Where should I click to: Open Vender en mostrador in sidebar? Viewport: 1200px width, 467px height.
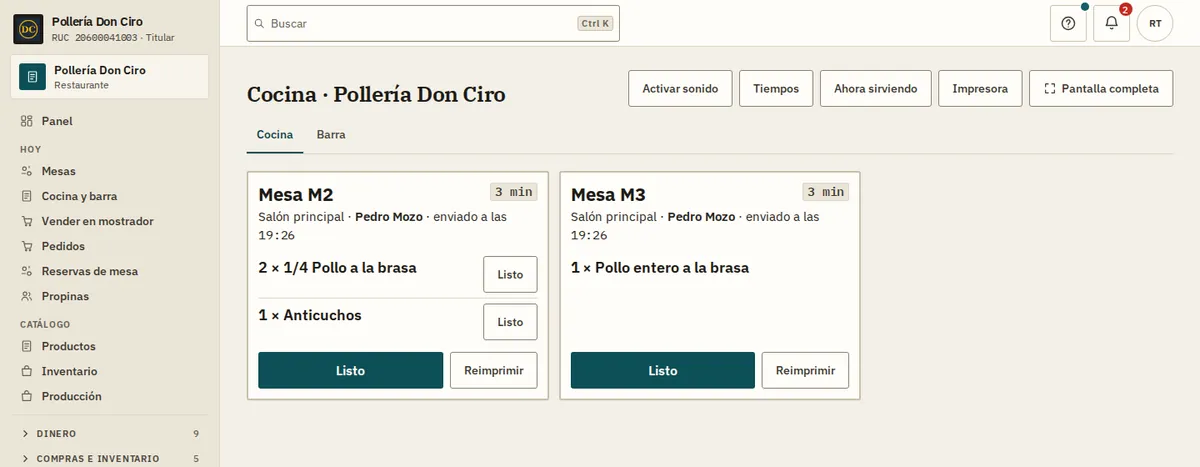click(110, 221)
